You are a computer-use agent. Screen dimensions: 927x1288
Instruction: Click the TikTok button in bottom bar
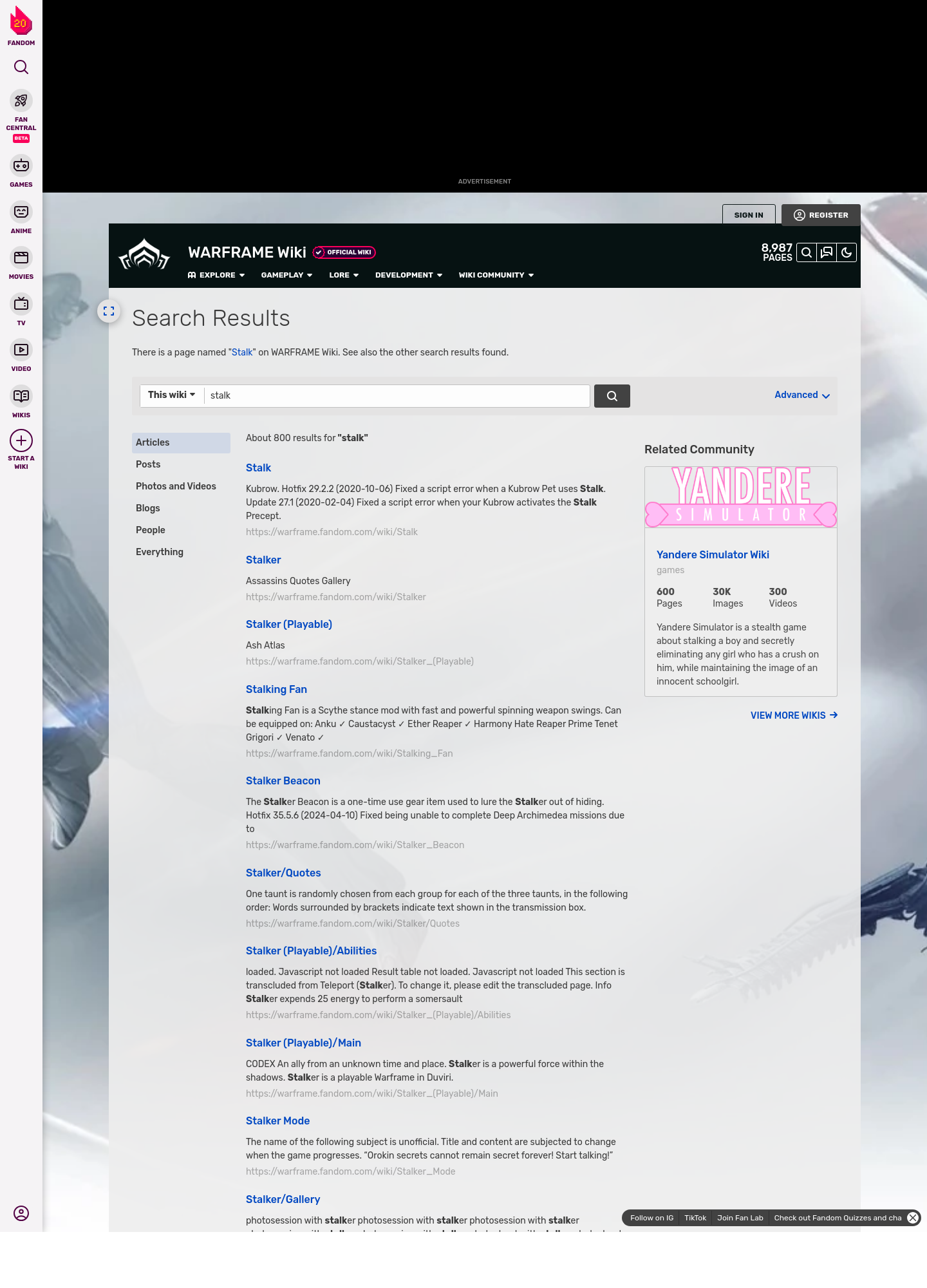coord(695,1218)
